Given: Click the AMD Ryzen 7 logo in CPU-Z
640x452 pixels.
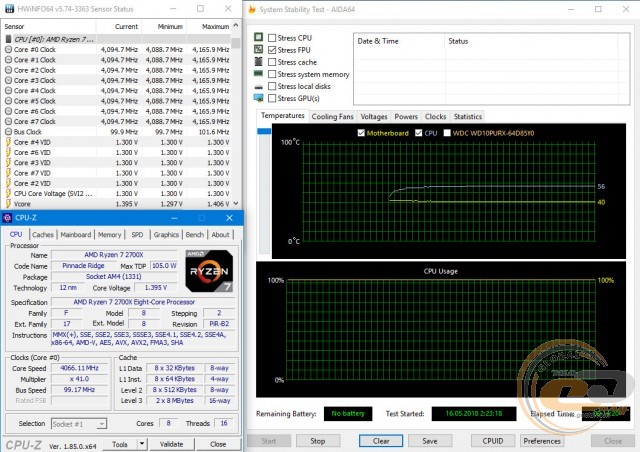Looking at the screenshot, I should coord(209,271).
